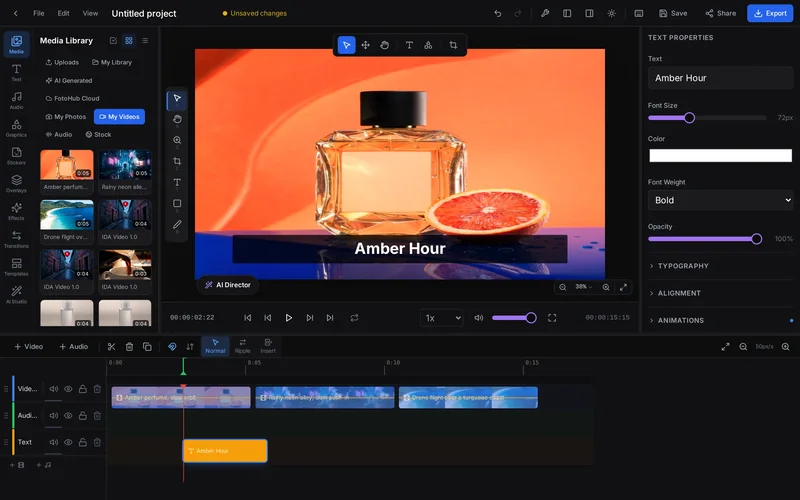Mute the Audio track
Viewport: 800px width, 500px height.
54,415
